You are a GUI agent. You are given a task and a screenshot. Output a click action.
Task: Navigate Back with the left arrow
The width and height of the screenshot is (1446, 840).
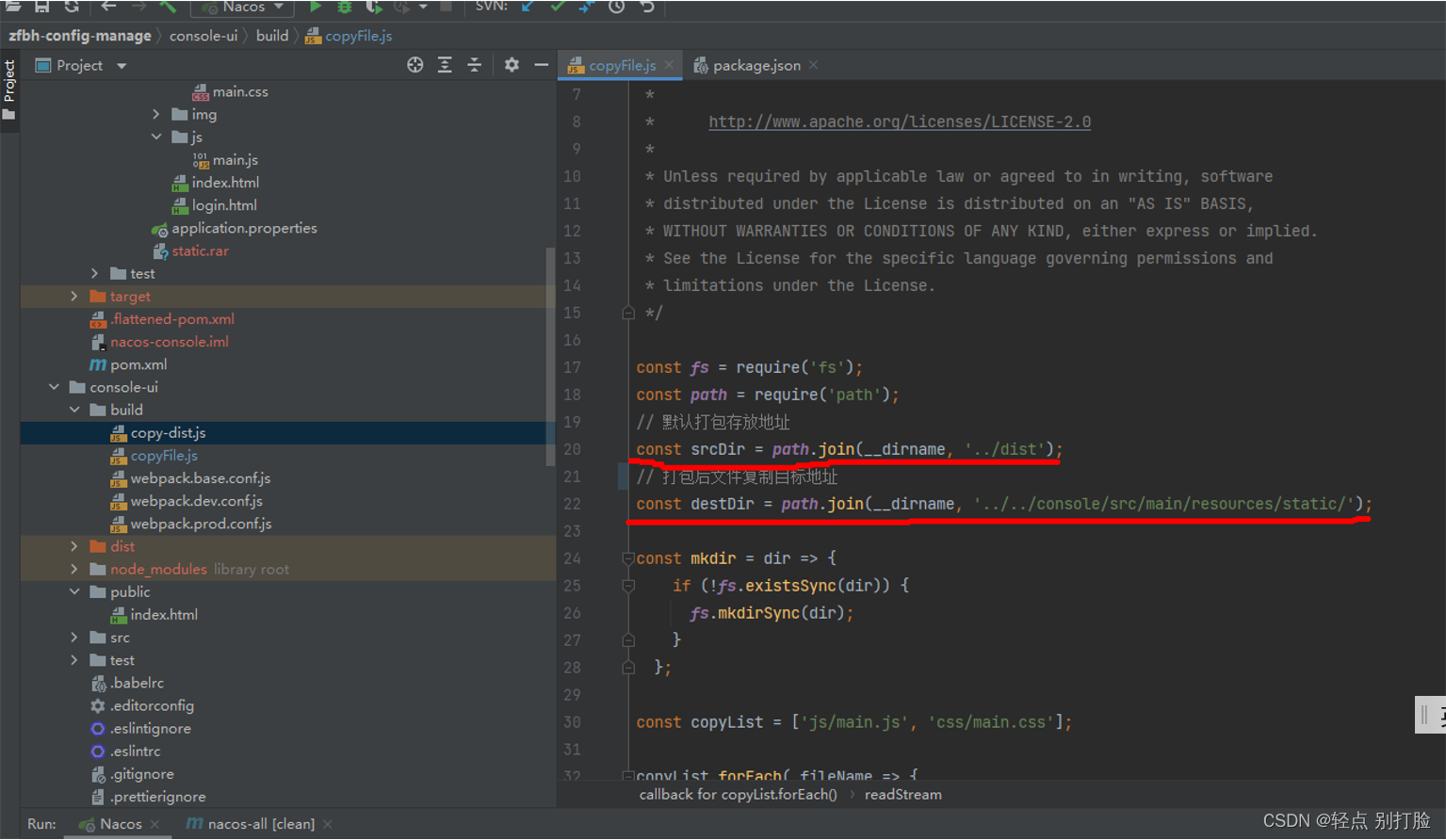click(x=108, y=6)
